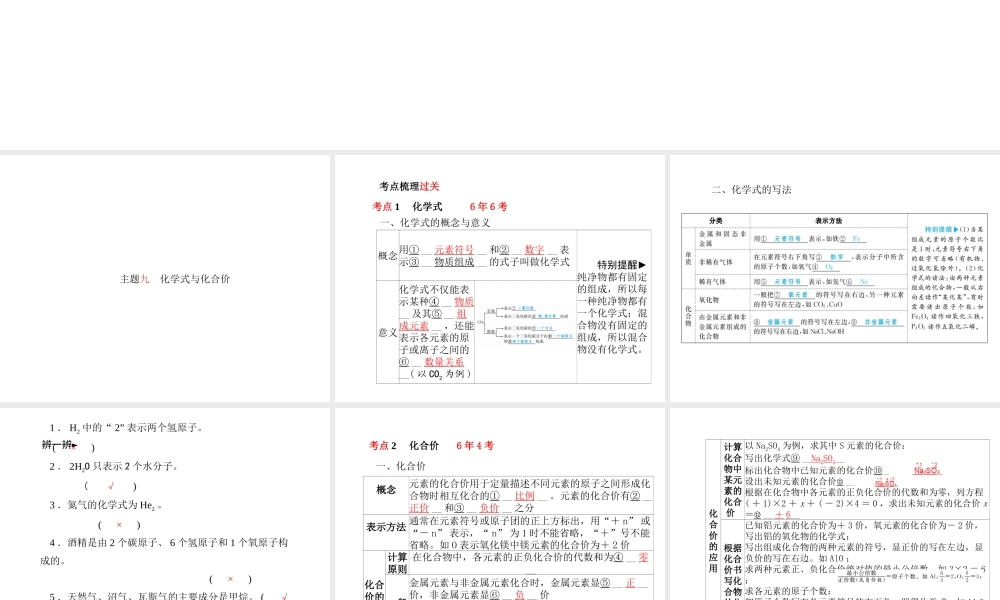The height and width of the screenshot is (600, 1000).
Task: Click the 特别提醒 label in the 化学式 table
Action: click(621, 264)
